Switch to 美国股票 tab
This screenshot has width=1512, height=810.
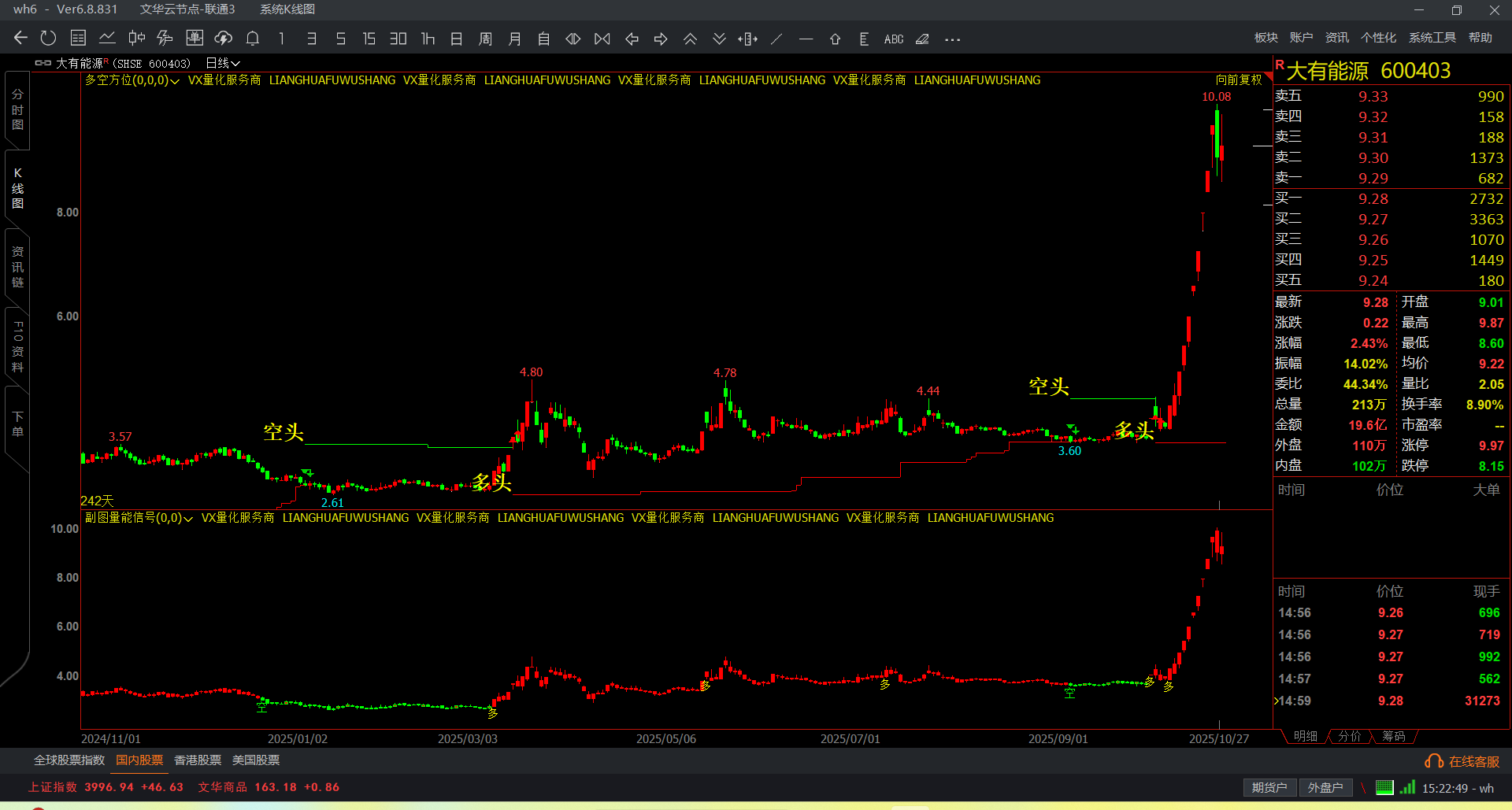click(x=256, y=760)
